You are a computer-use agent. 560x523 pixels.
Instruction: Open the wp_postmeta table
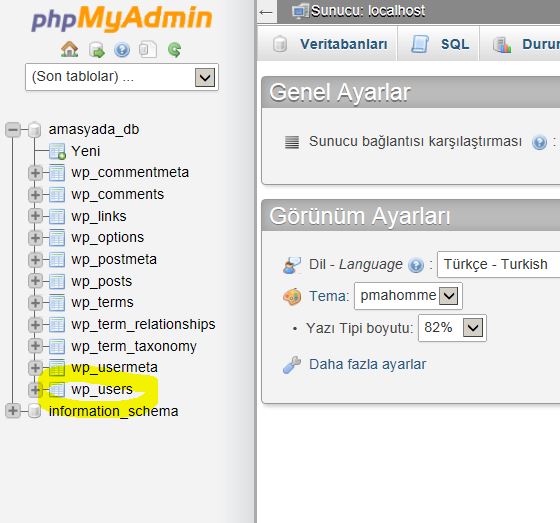pyautogui.click(x=114, y=260)
